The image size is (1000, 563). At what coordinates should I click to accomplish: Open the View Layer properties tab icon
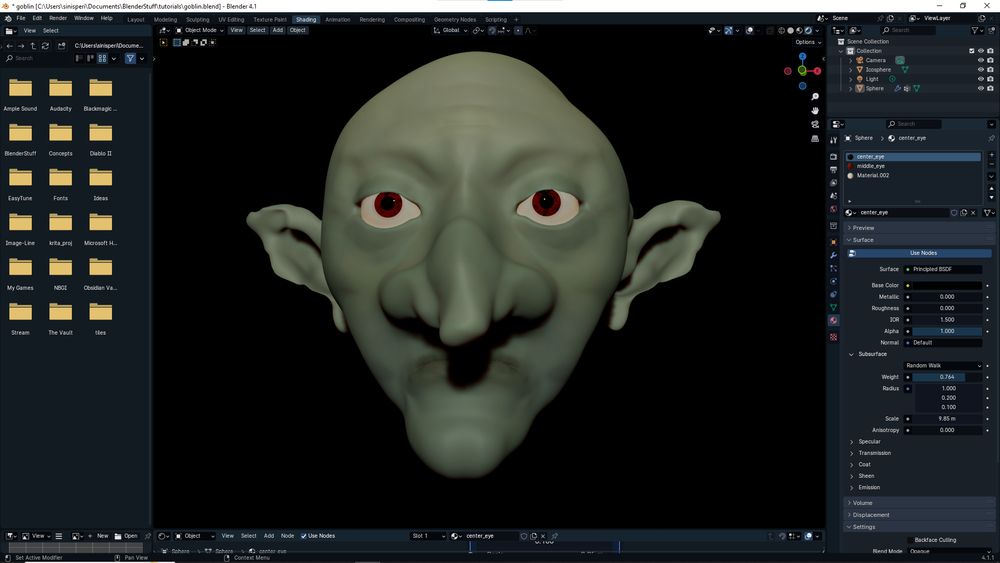coord(834,183)
